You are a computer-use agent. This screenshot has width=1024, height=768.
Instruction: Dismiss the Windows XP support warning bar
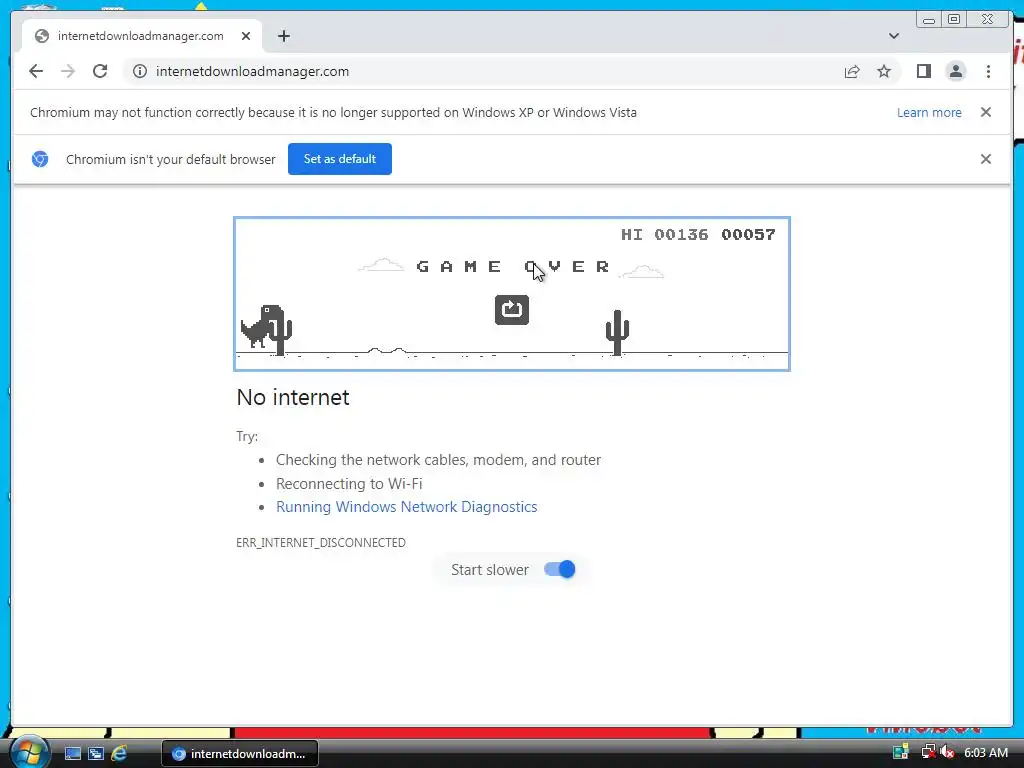click(985, 112)
